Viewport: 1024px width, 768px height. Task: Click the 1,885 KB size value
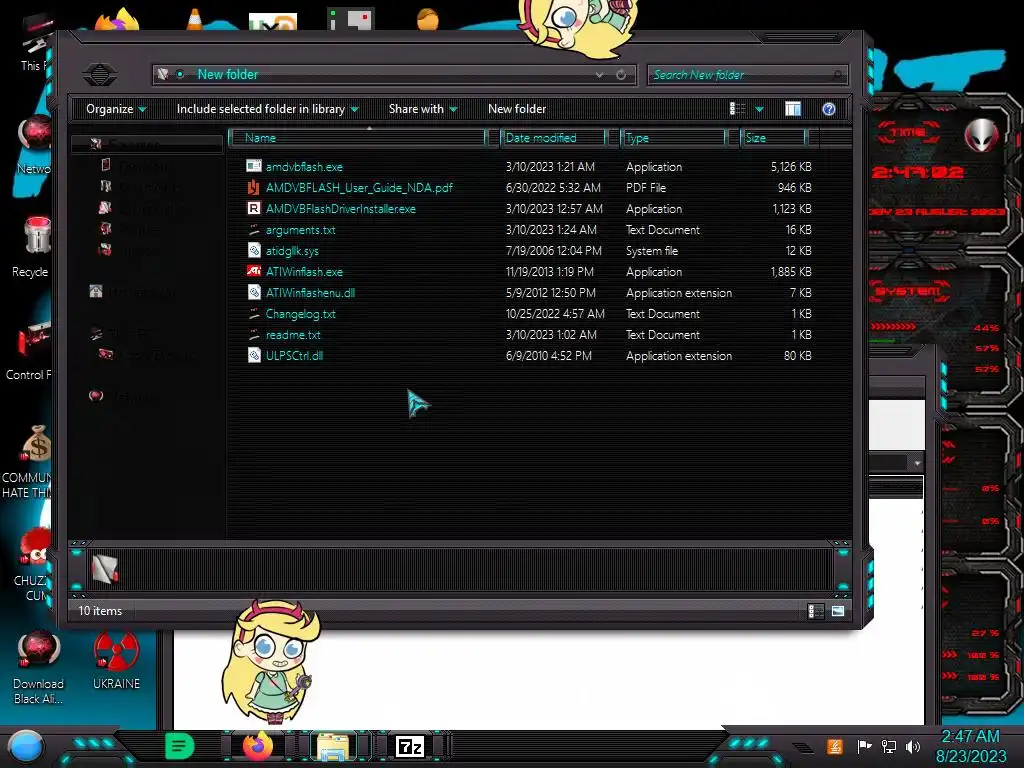791,272
